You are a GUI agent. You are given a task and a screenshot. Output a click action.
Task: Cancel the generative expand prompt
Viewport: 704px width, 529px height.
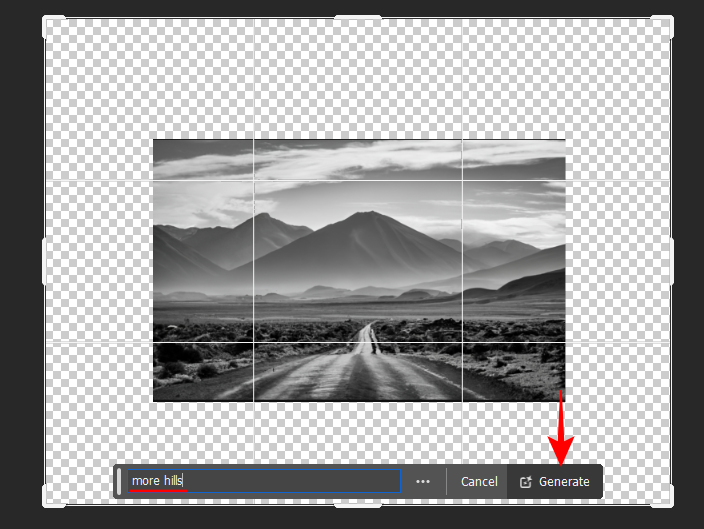pyautogui.click(x=479, y=482)
